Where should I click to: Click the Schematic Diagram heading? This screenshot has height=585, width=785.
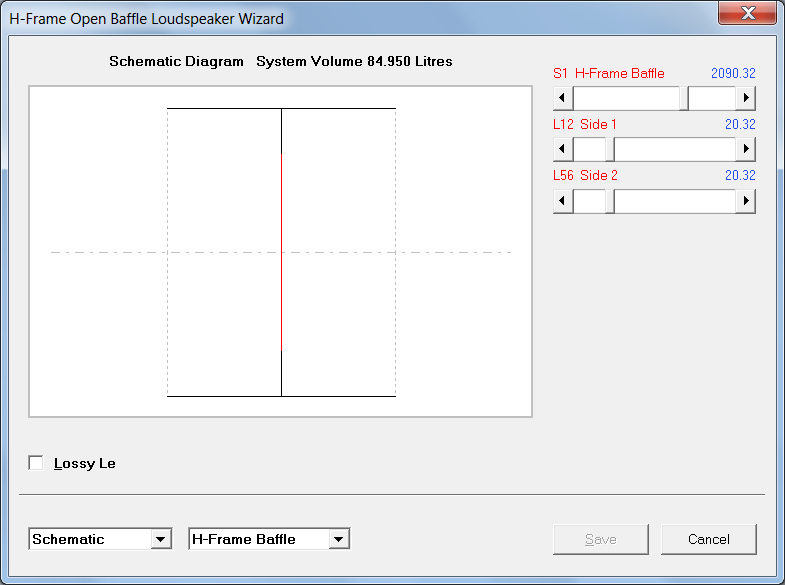(x=176, y=62)
